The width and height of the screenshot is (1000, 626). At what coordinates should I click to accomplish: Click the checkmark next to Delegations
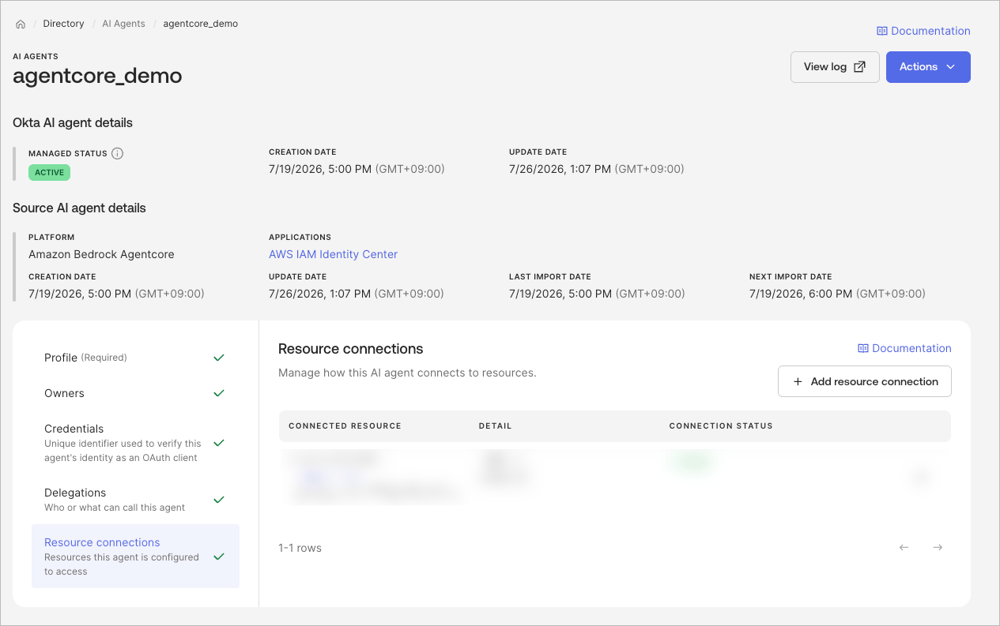tap(219, 500)
